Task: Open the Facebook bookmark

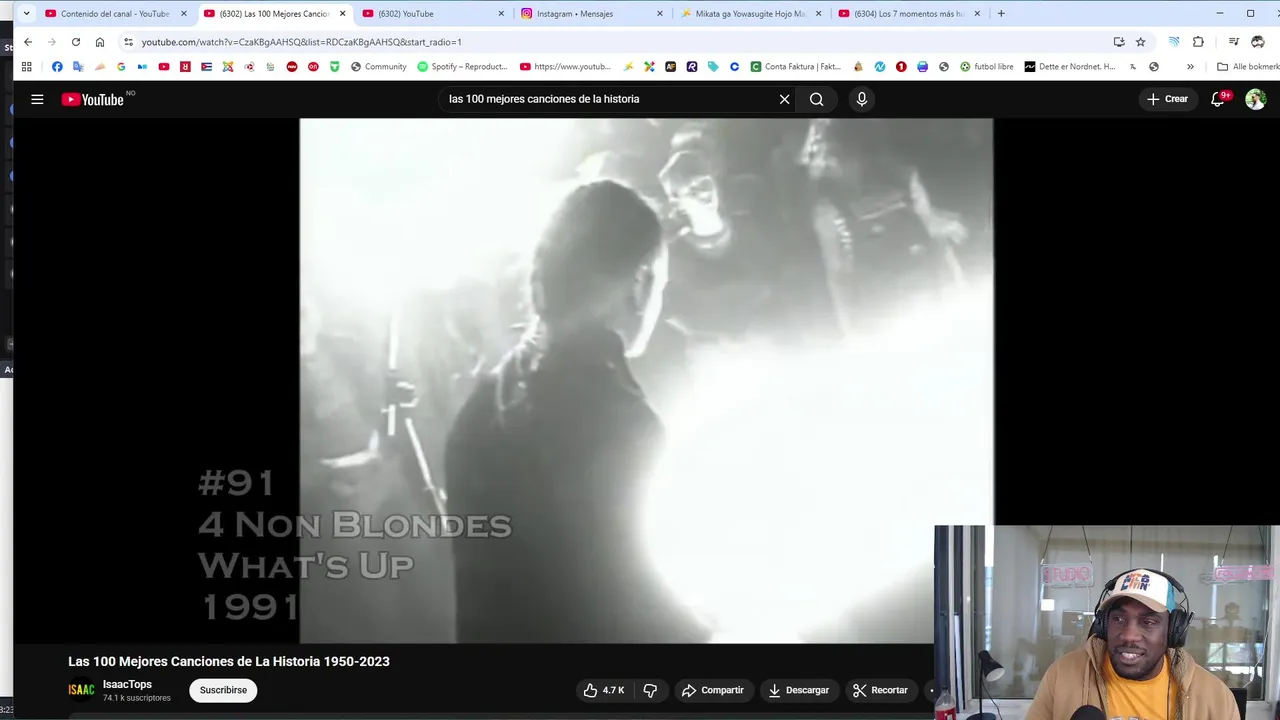Action: click(57, 67)
